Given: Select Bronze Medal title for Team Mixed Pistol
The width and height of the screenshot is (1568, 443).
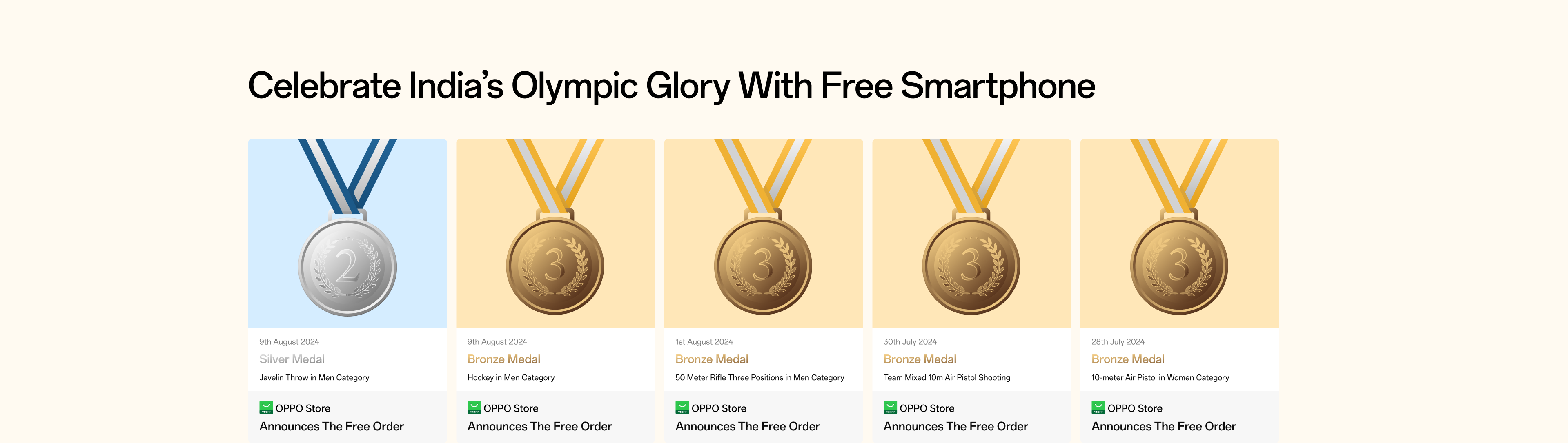Looking at the screenshot, I should click(920, 359).
